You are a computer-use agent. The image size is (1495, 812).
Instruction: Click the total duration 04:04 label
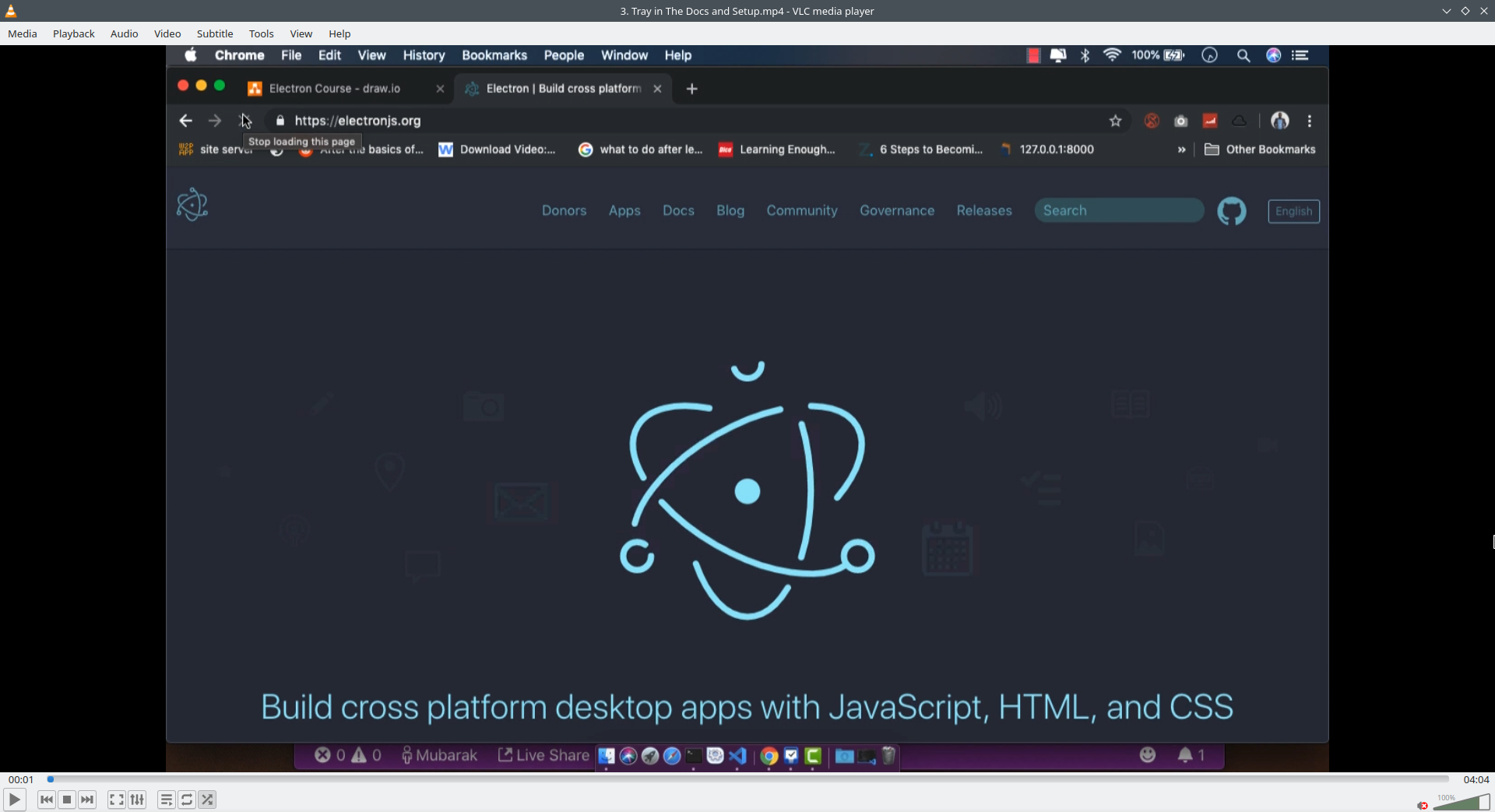pyautogui.click(x=1476, y=779)
